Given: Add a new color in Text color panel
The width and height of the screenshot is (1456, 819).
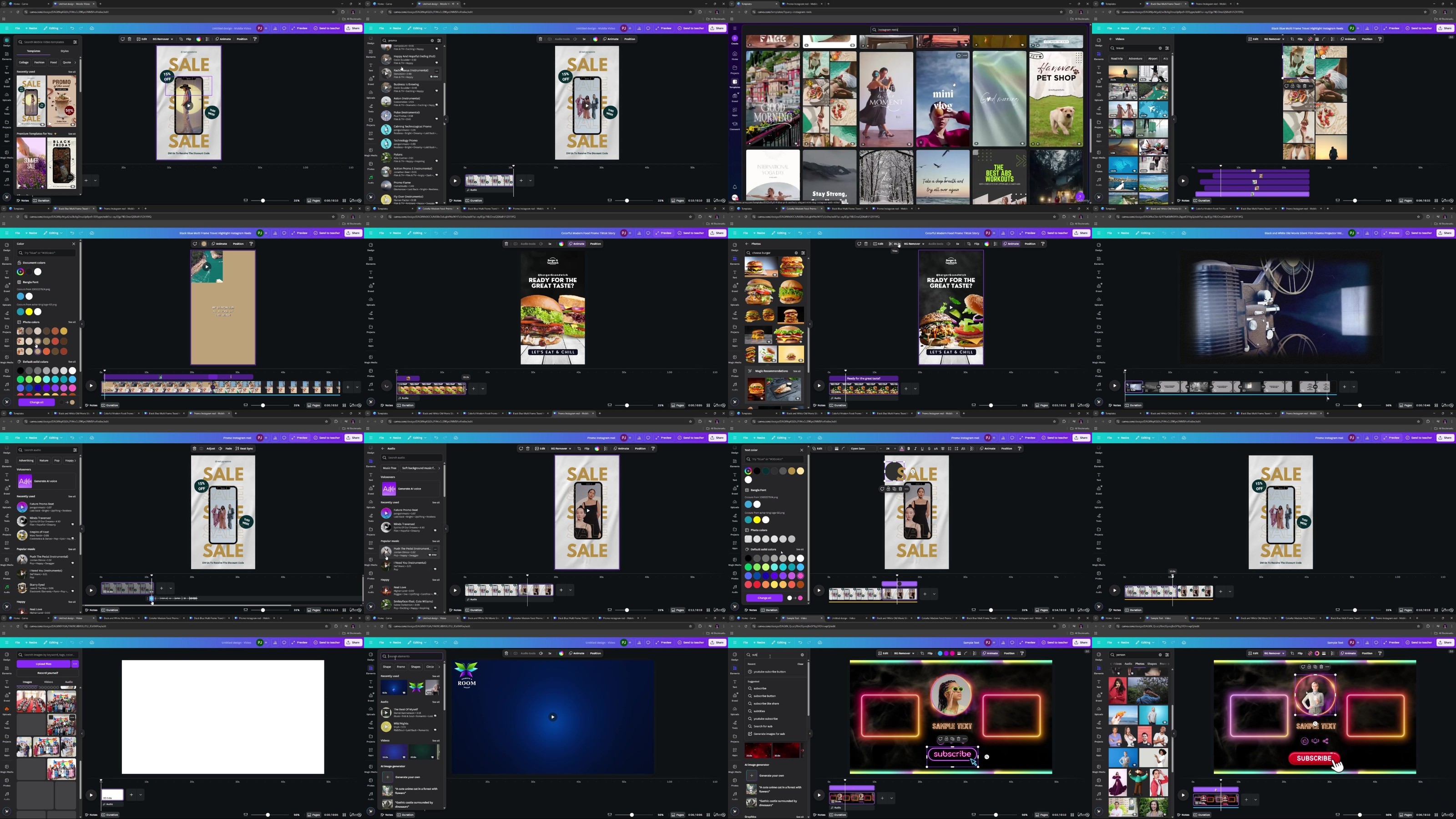Looking at the screenshot, I should pos(748,471).
